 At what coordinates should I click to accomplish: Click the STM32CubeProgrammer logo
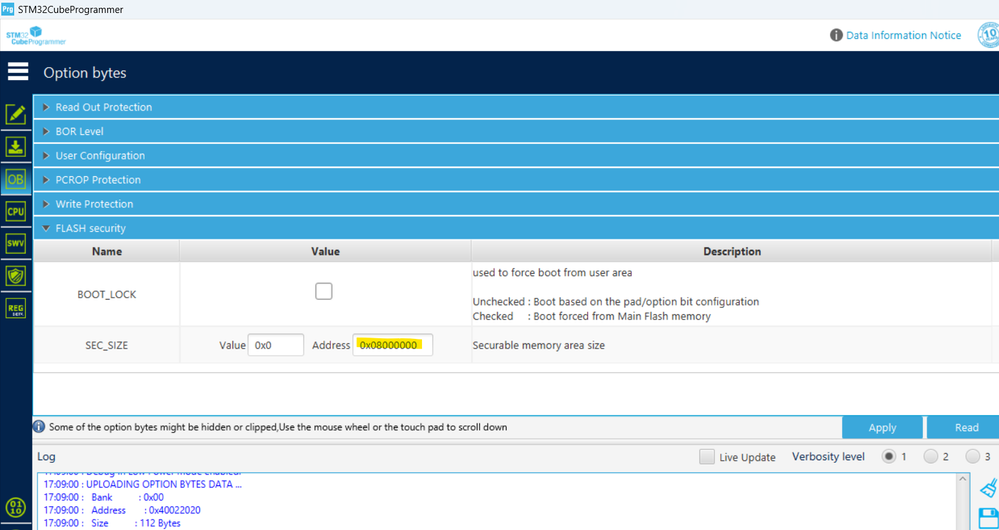coord(36,36)
